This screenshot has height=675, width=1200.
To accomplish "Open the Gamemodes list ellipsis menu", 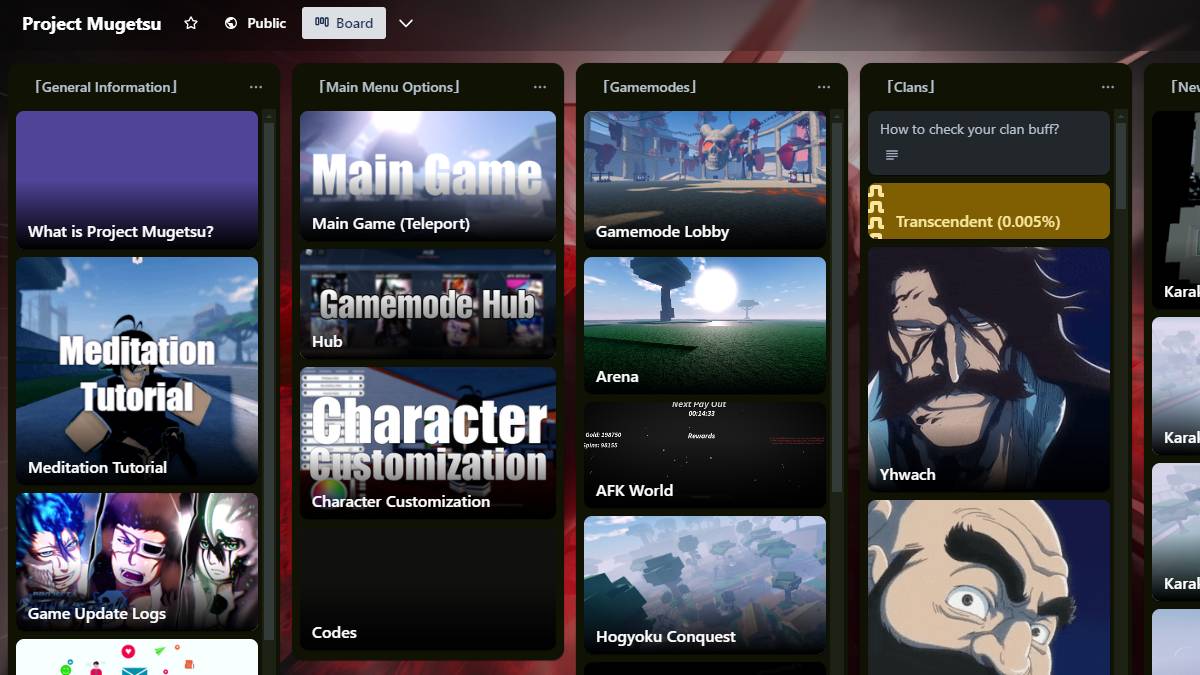I will 824,87.
